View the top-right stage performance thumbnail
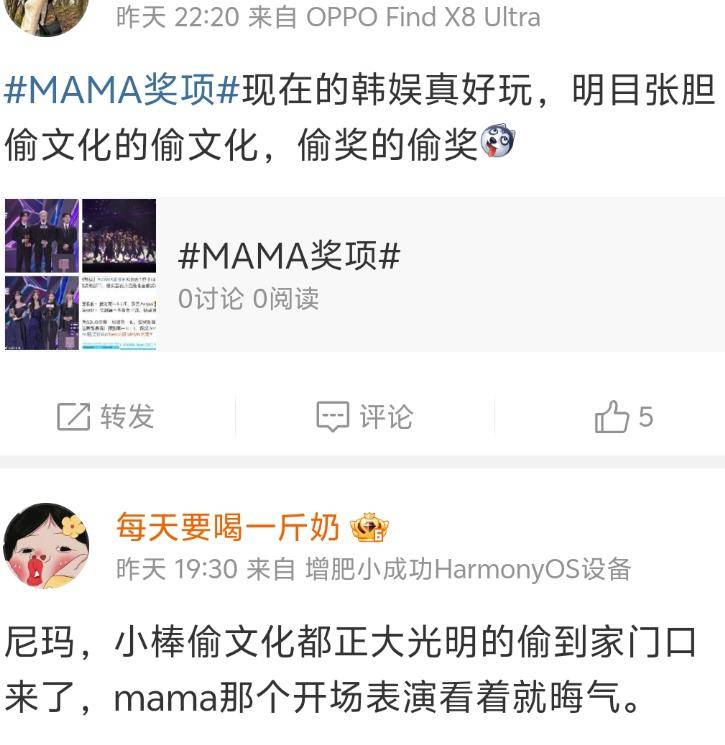Viewport: 725px width, 745px height. click(119, 236)
